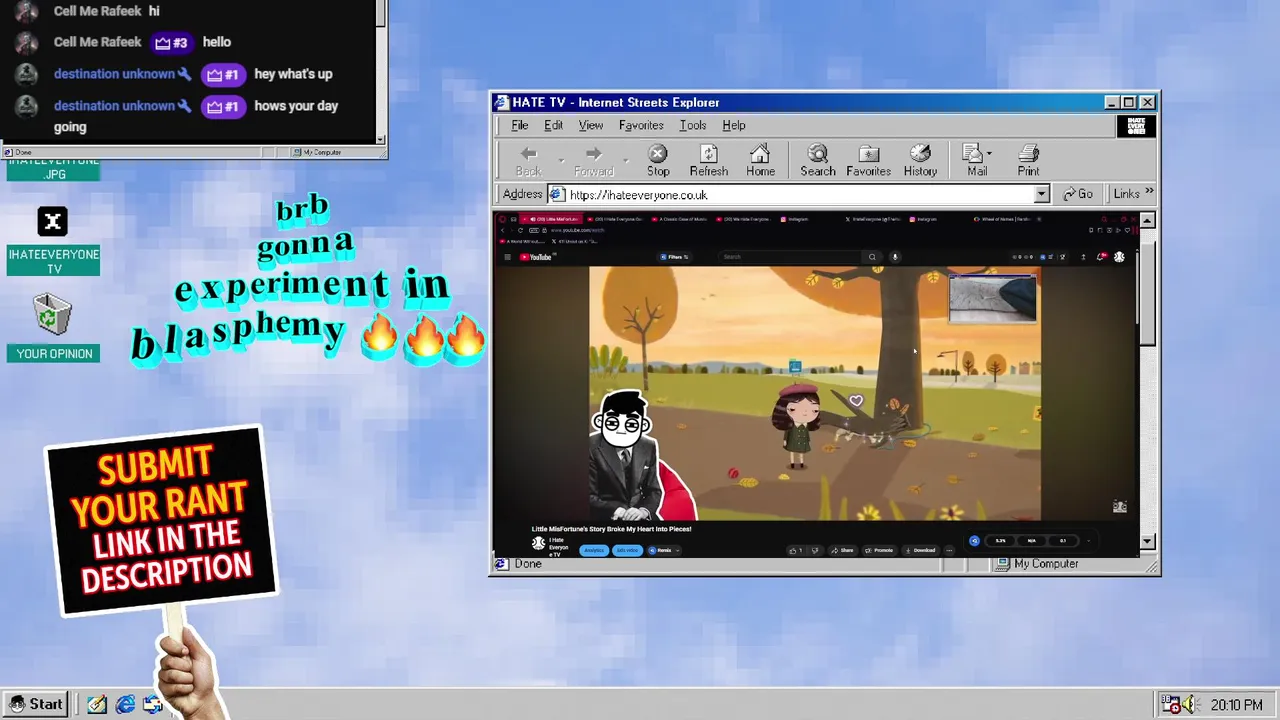The image size is (1280, 720).
Task: Click the address field with ihateeveryone.co.uk URL
Action: pyautogui.click(x=797, y=194)
